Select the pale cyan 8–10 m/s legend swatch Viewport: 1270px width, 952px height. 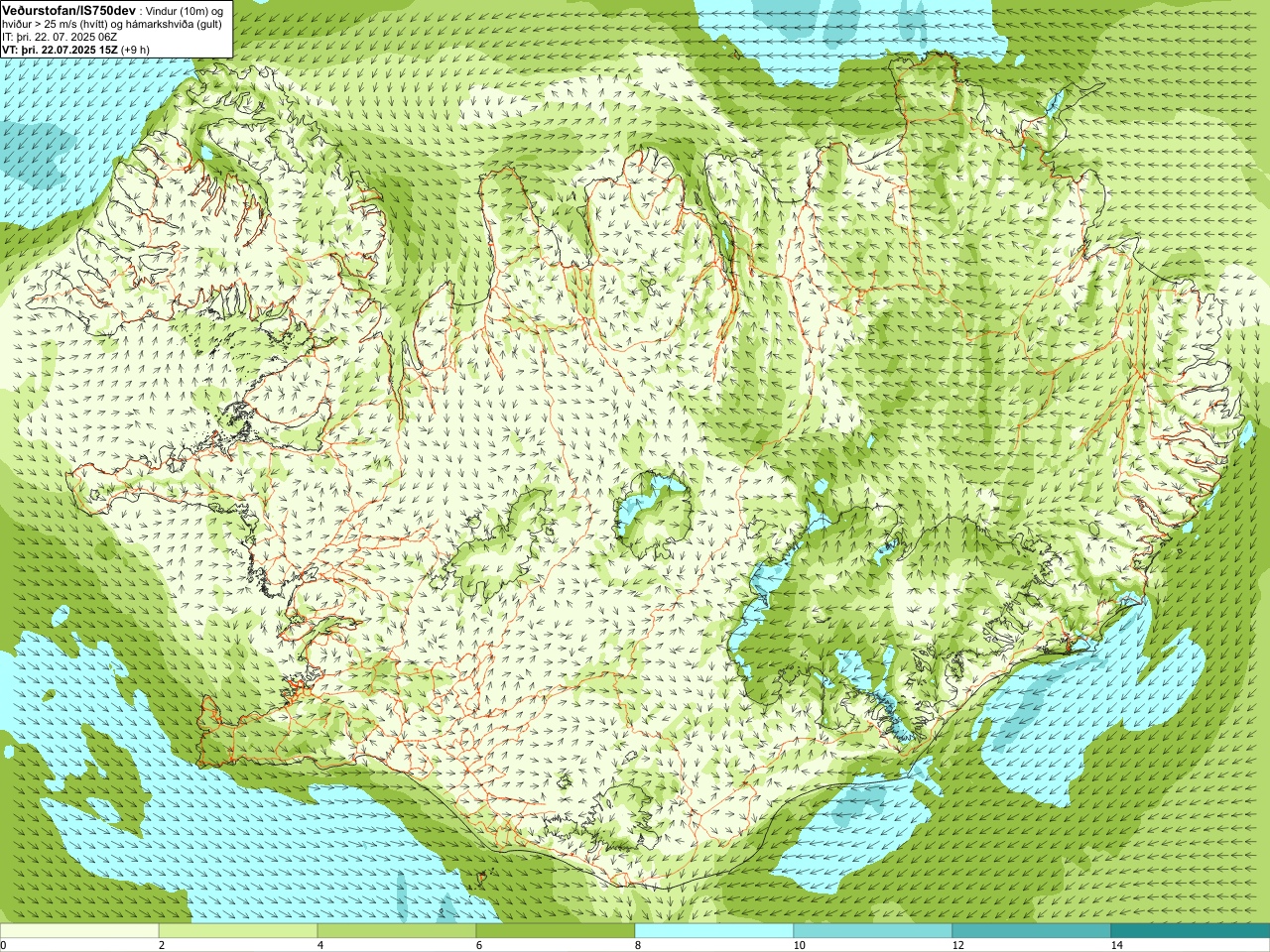[714, 932]
